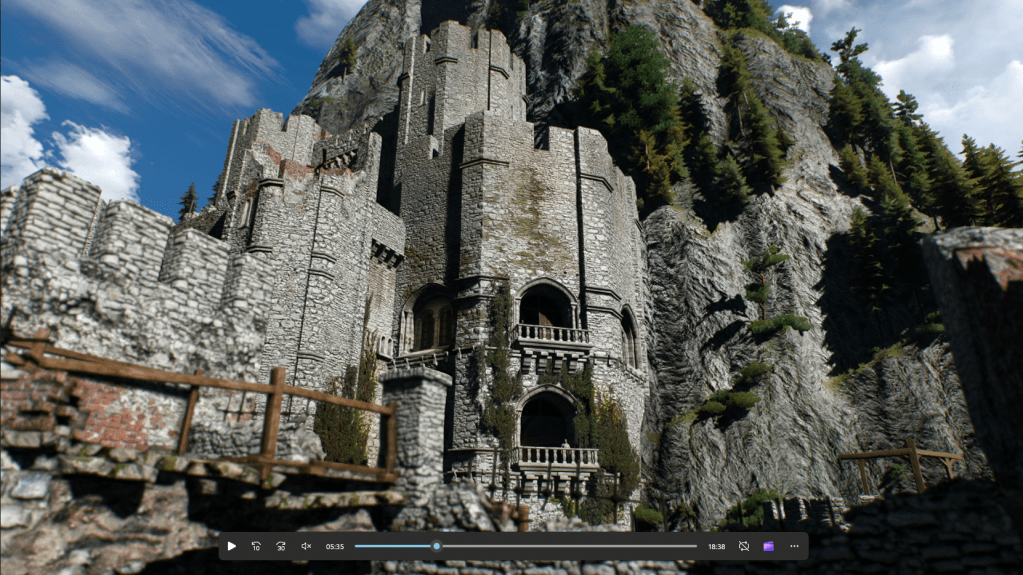Viewport: 1023px width, 575px height.
Task: Skip back 10 seconds
Action: (256, 546)
